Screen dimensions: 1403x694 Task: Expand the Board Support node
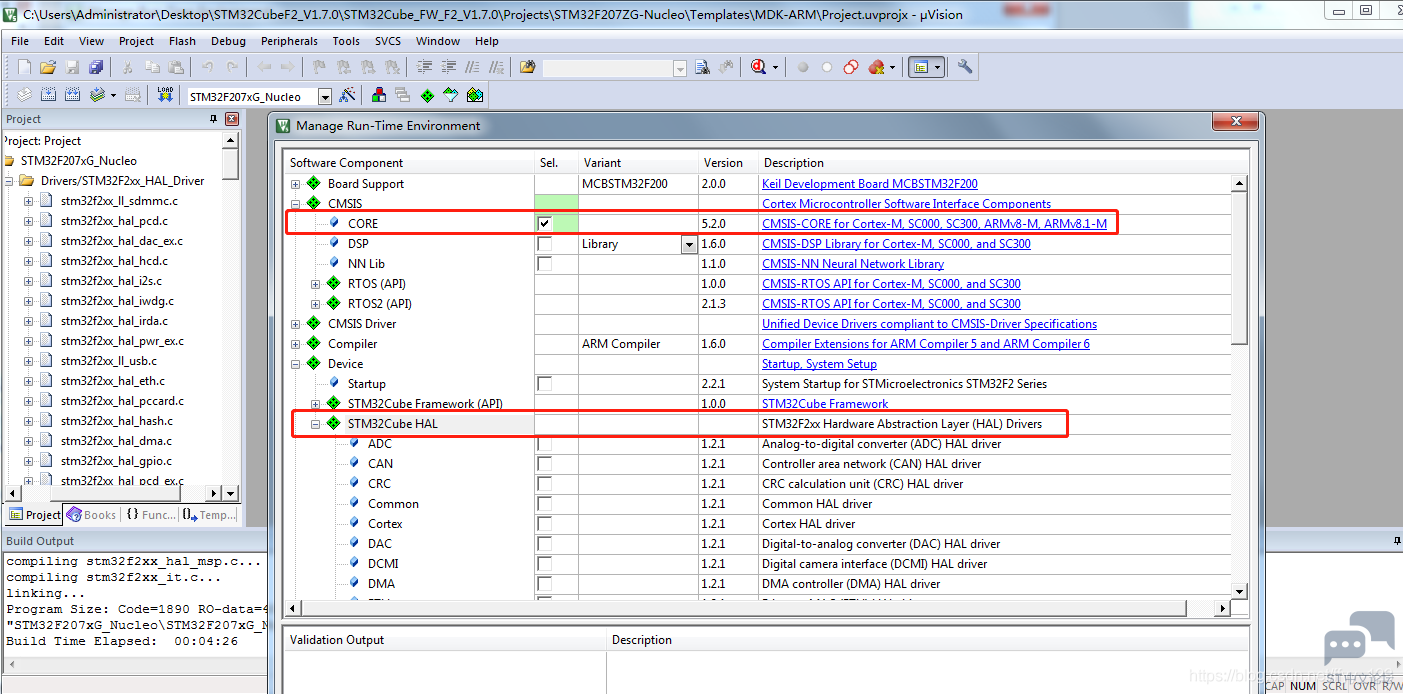(295, 184)
